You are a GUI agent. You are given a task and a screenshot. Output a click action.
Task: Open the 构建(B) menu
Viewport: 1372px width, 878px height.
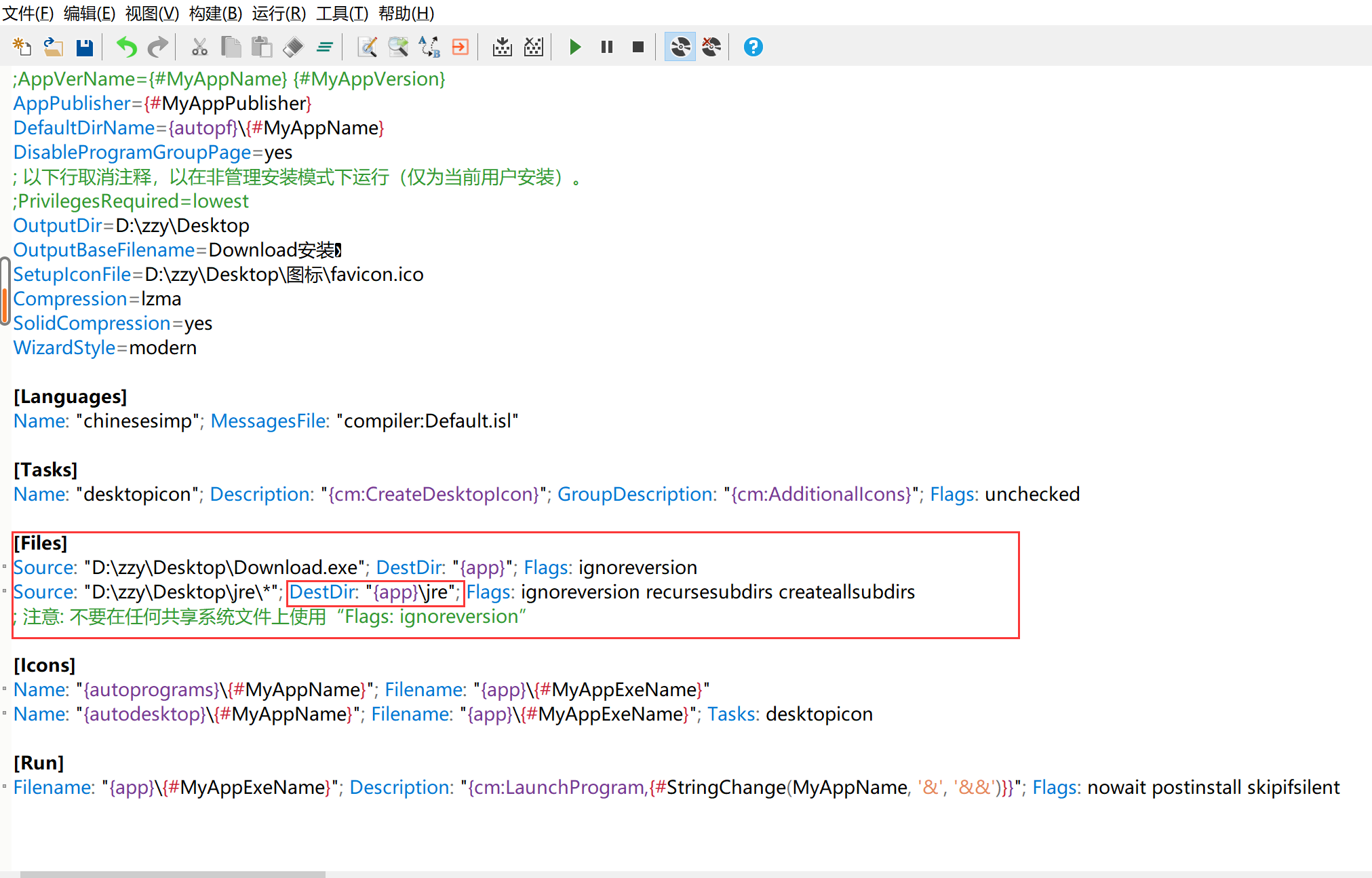(216, 14)
